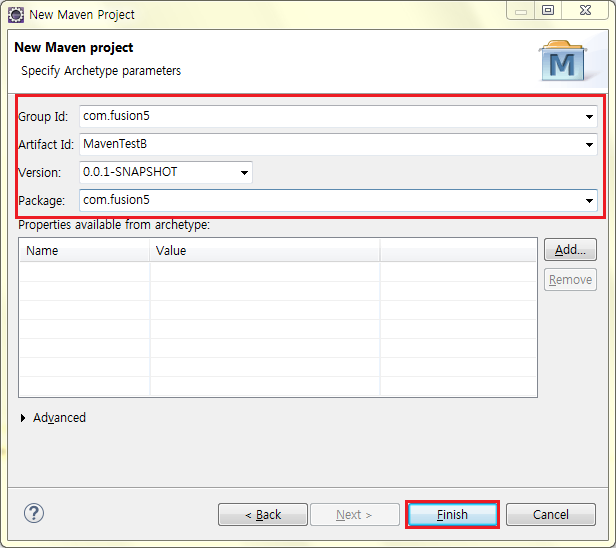616x548 pixels.
Task: Expand the Advanced section
Action: [23, 418]
